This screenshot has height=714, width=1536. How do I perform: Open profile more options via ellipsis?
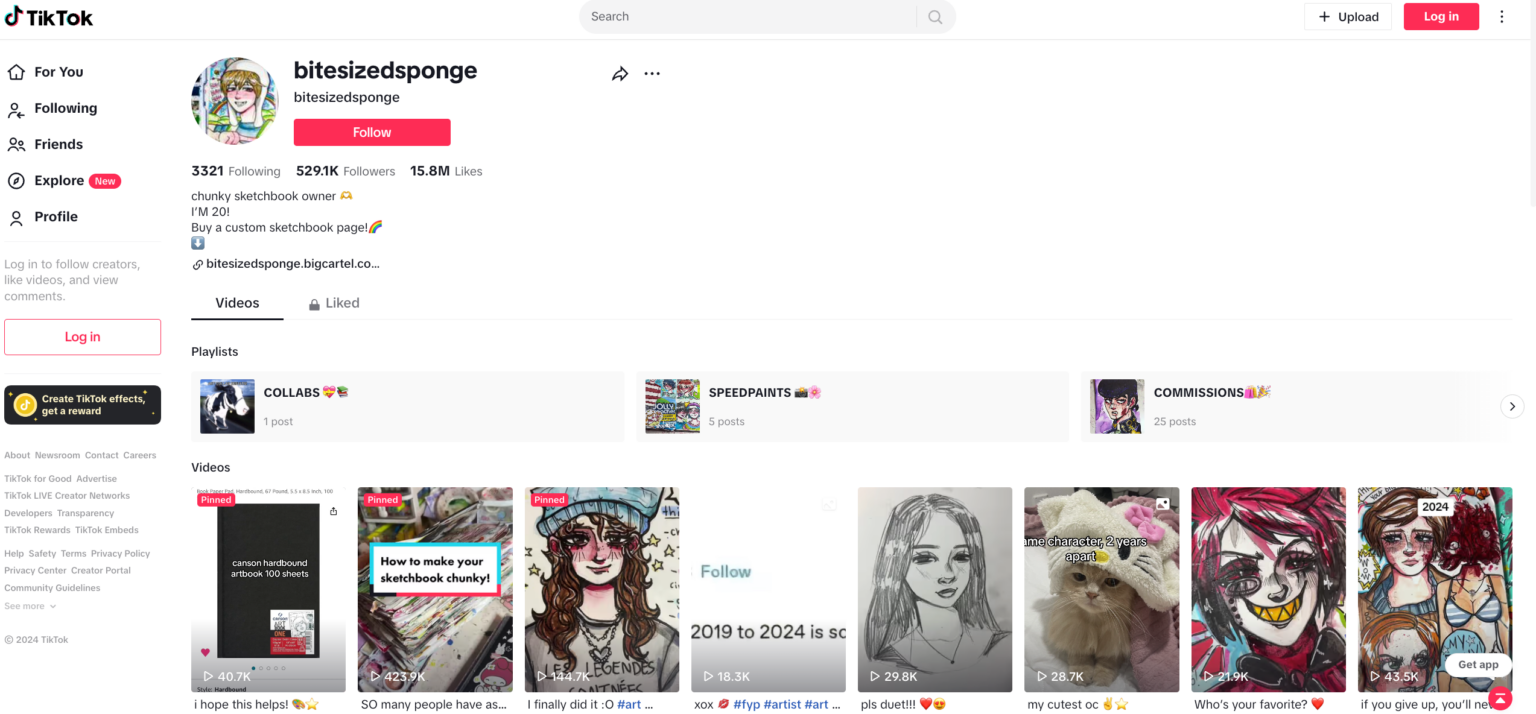click(x=652, y=73)
